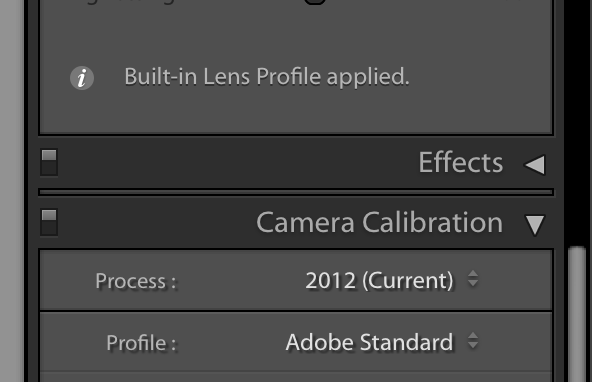Click the lens profile info icon
This screenshot has height=382, width=592.
tap(82, 78)
